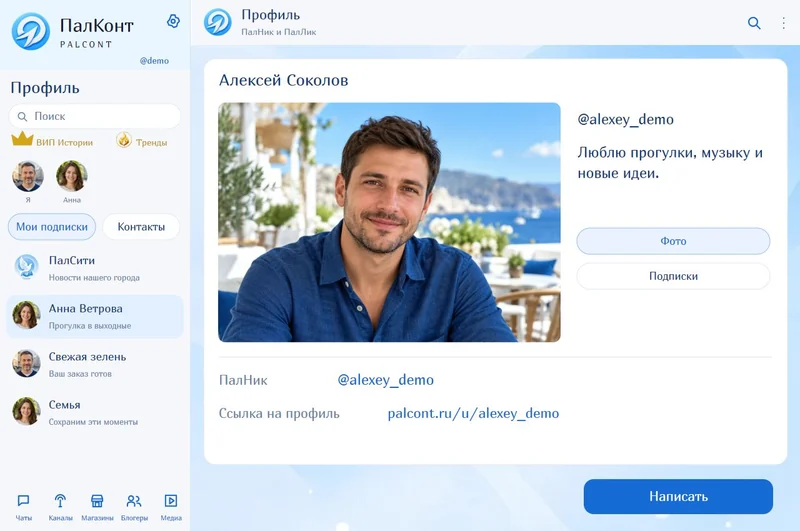This screenshot has height=531, width=800.
Task: Switch to Мои подписки tab
Action: click(52, 226)
